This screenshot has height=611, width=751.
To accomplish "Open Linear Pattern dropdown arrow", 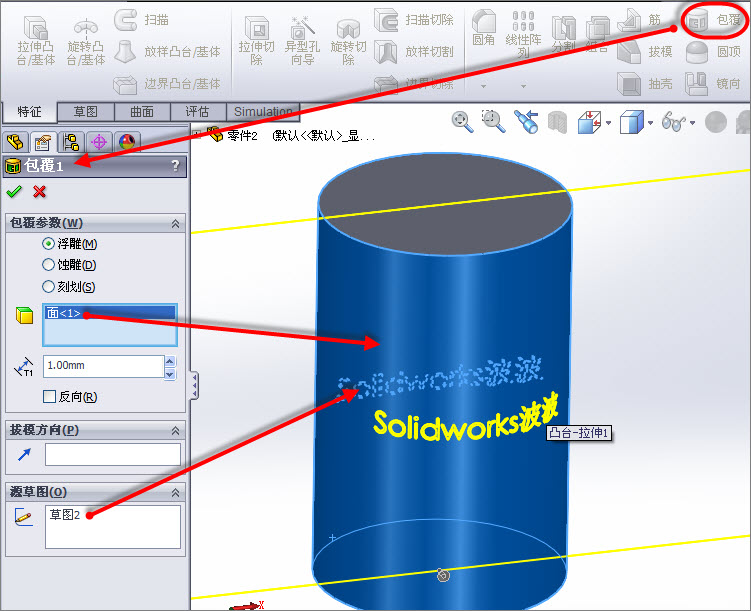I will click(523, 86).
